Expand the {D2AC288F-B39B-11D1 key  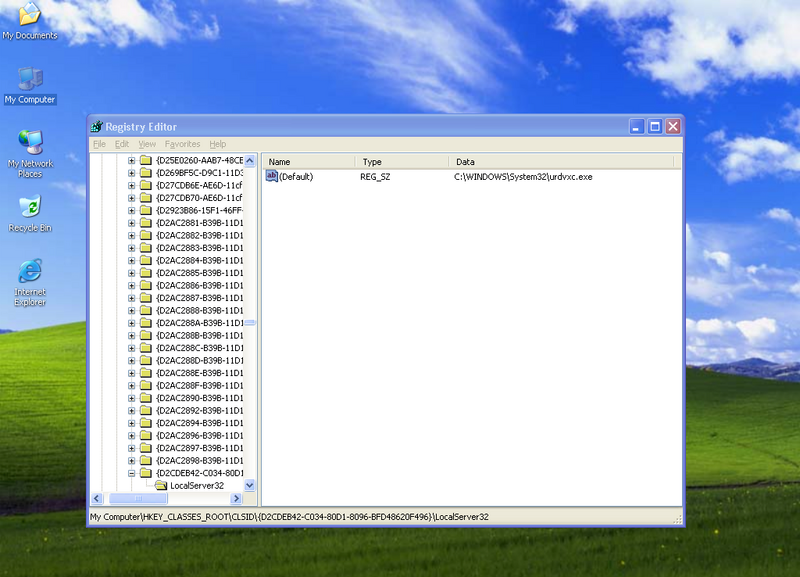tap(132, 386)
